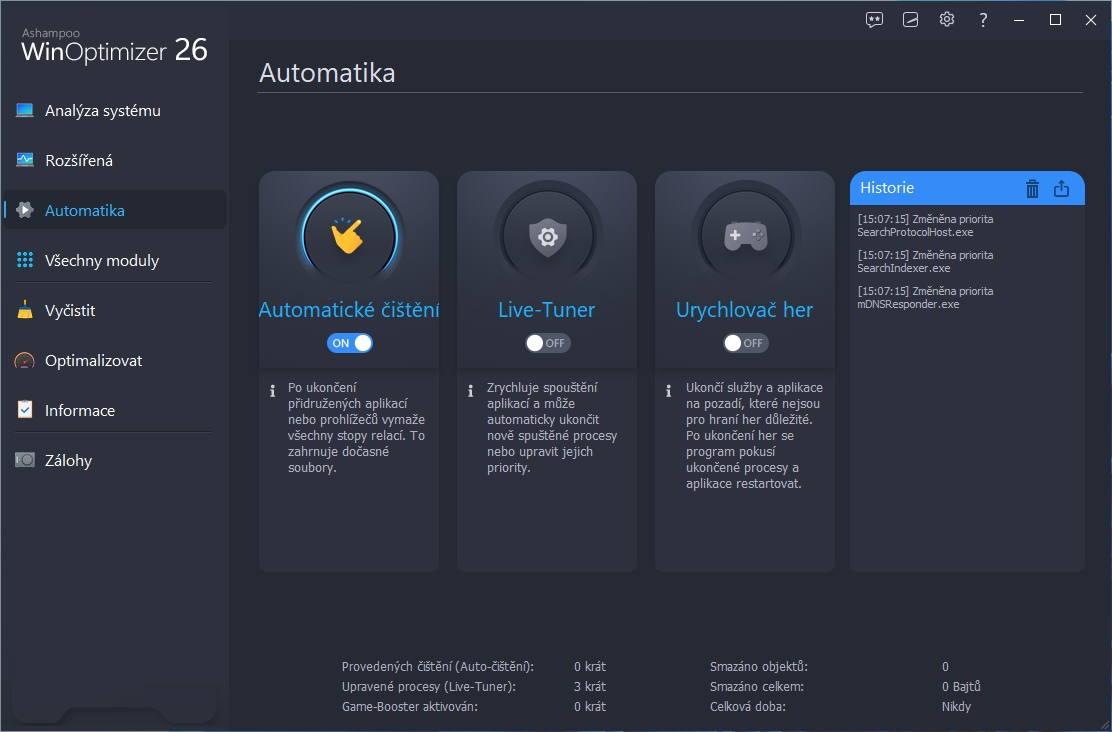1112x732 pixels.
Task: Enable the Urychlovač her switch
Action: 745,343
